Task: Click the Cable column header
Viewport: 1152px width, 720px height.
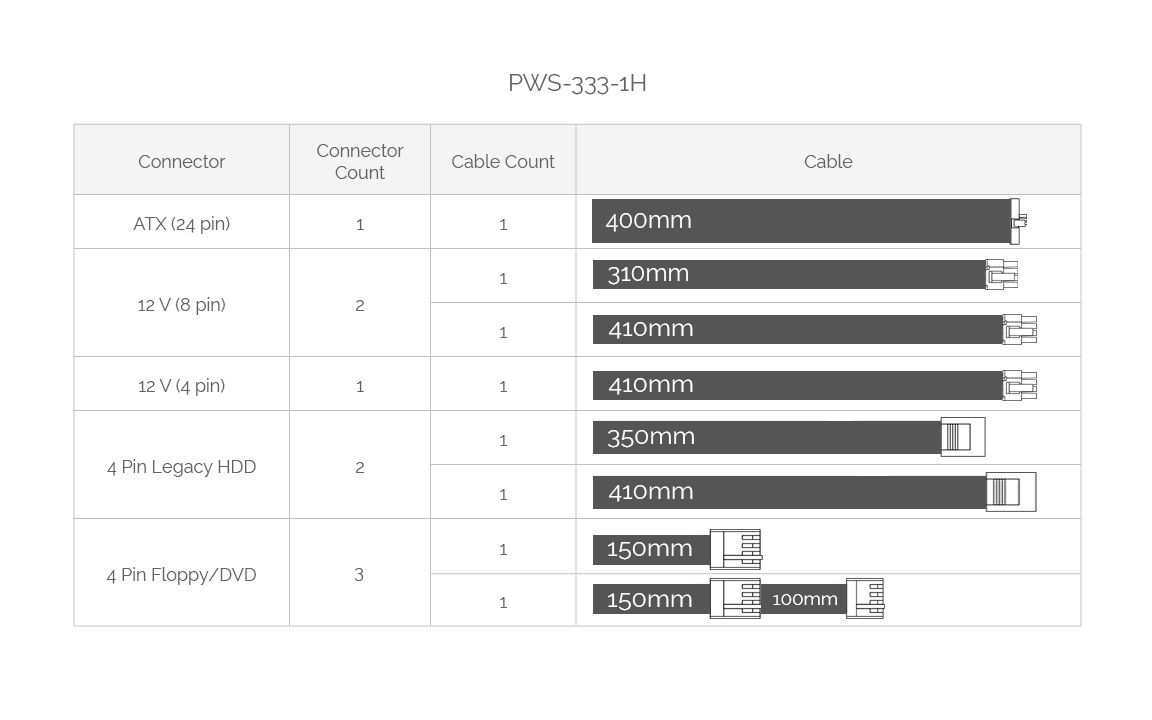Action: tap(828, 161)
